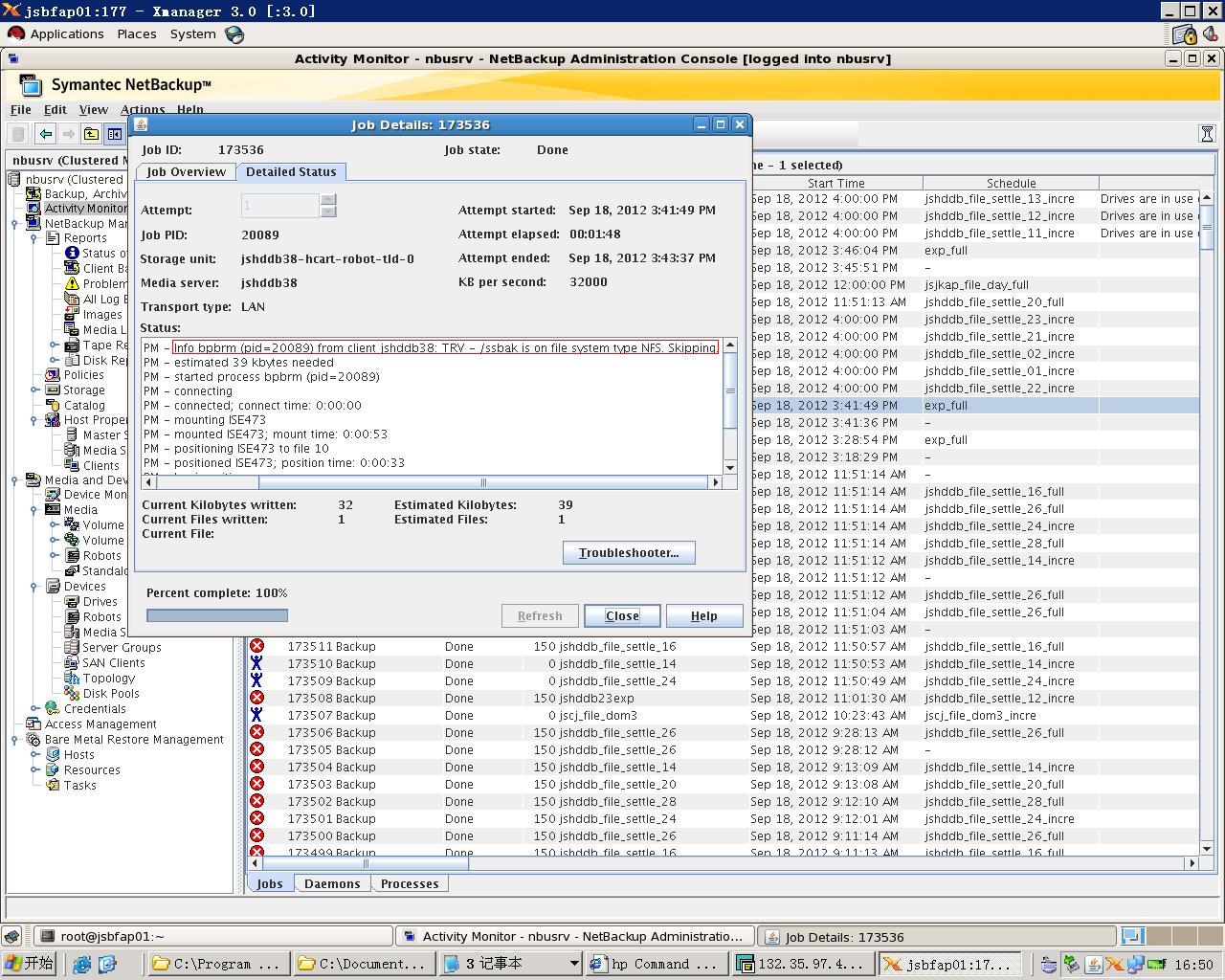Click the status log vertical scrollbar thumb
1225x980 pixels.
(x=730, y=390)
